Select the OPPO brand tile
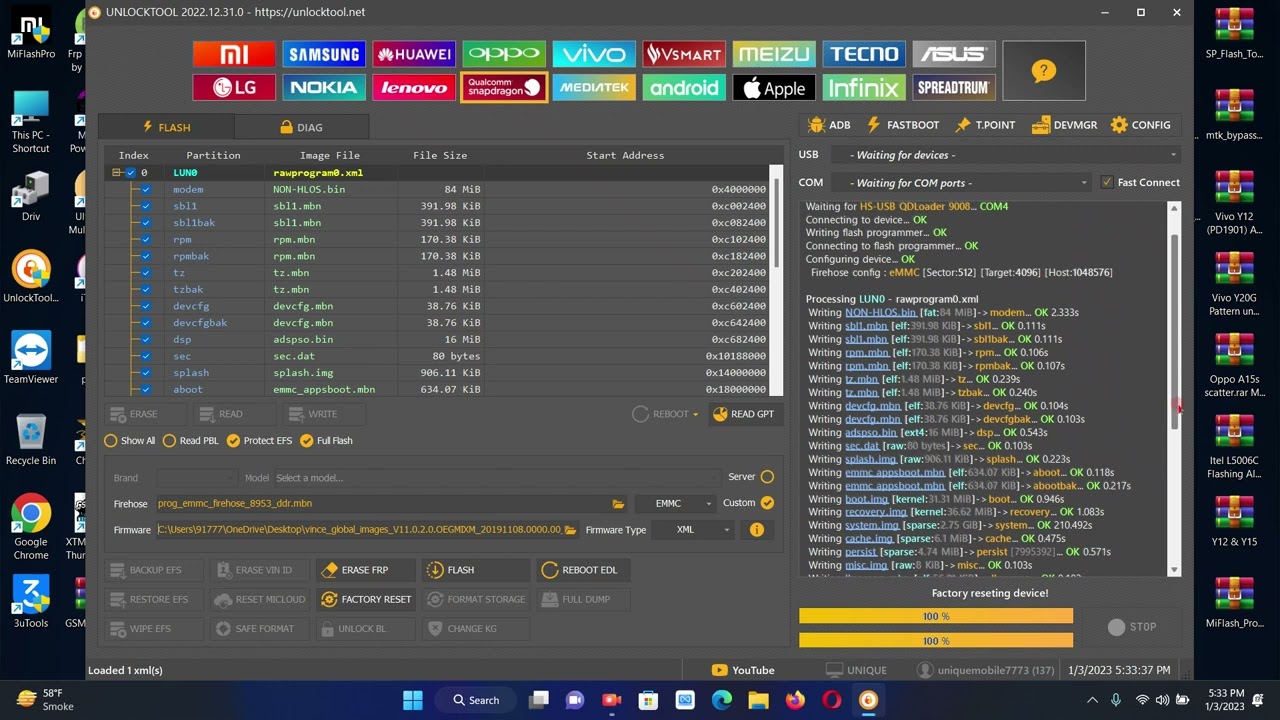The height and width of the screenshot is (720, 1280). coord(504,54)
